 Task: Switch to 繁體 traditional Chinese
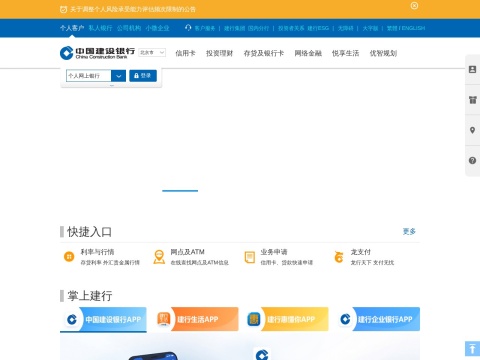click(392, 28)
